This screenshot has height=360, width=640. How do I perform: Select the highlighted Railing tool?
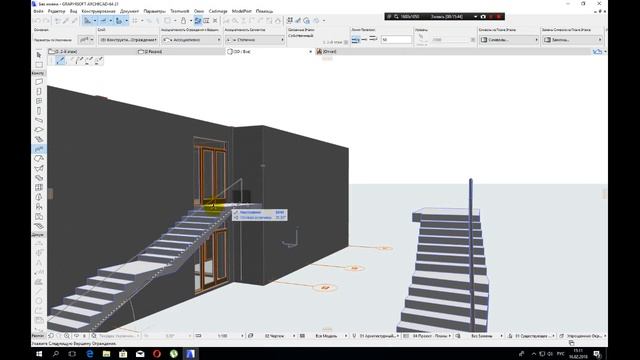click(x=39, y=149)
